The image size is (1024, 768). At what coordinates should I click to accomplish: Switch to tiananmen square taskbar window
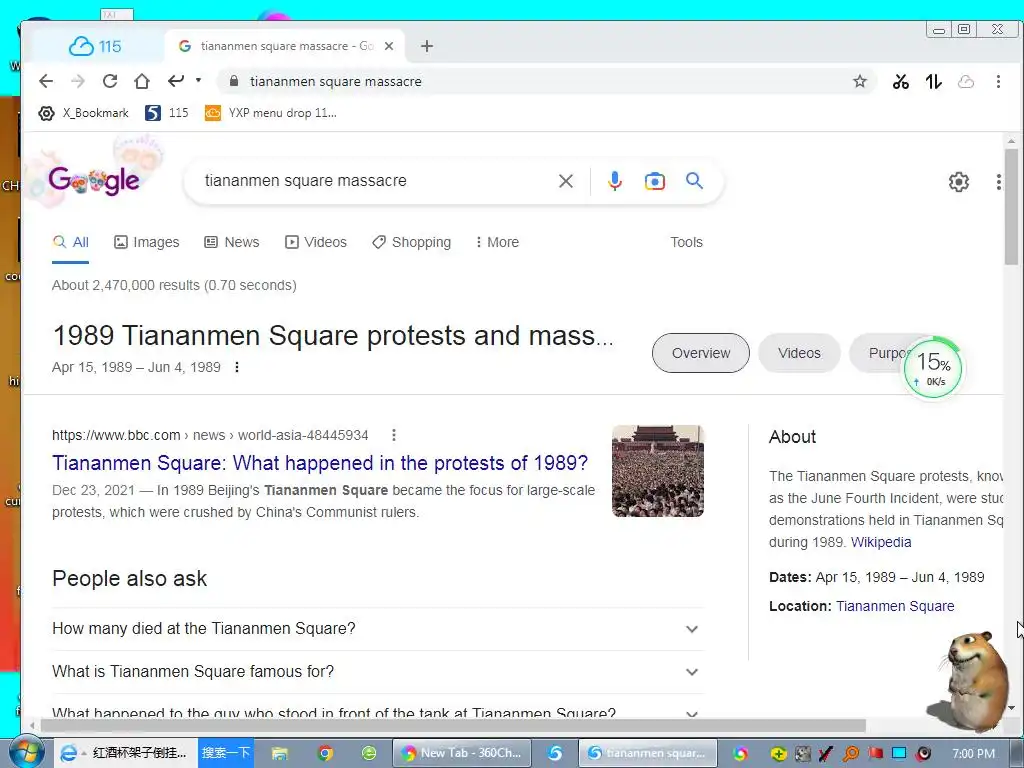pos(648,753)
